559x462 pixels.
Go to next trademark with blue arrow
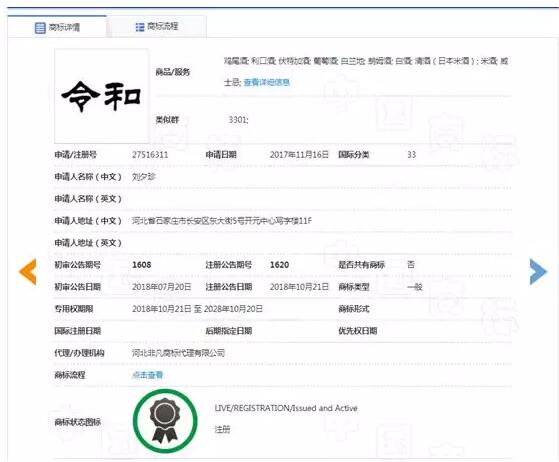[538, 271]
